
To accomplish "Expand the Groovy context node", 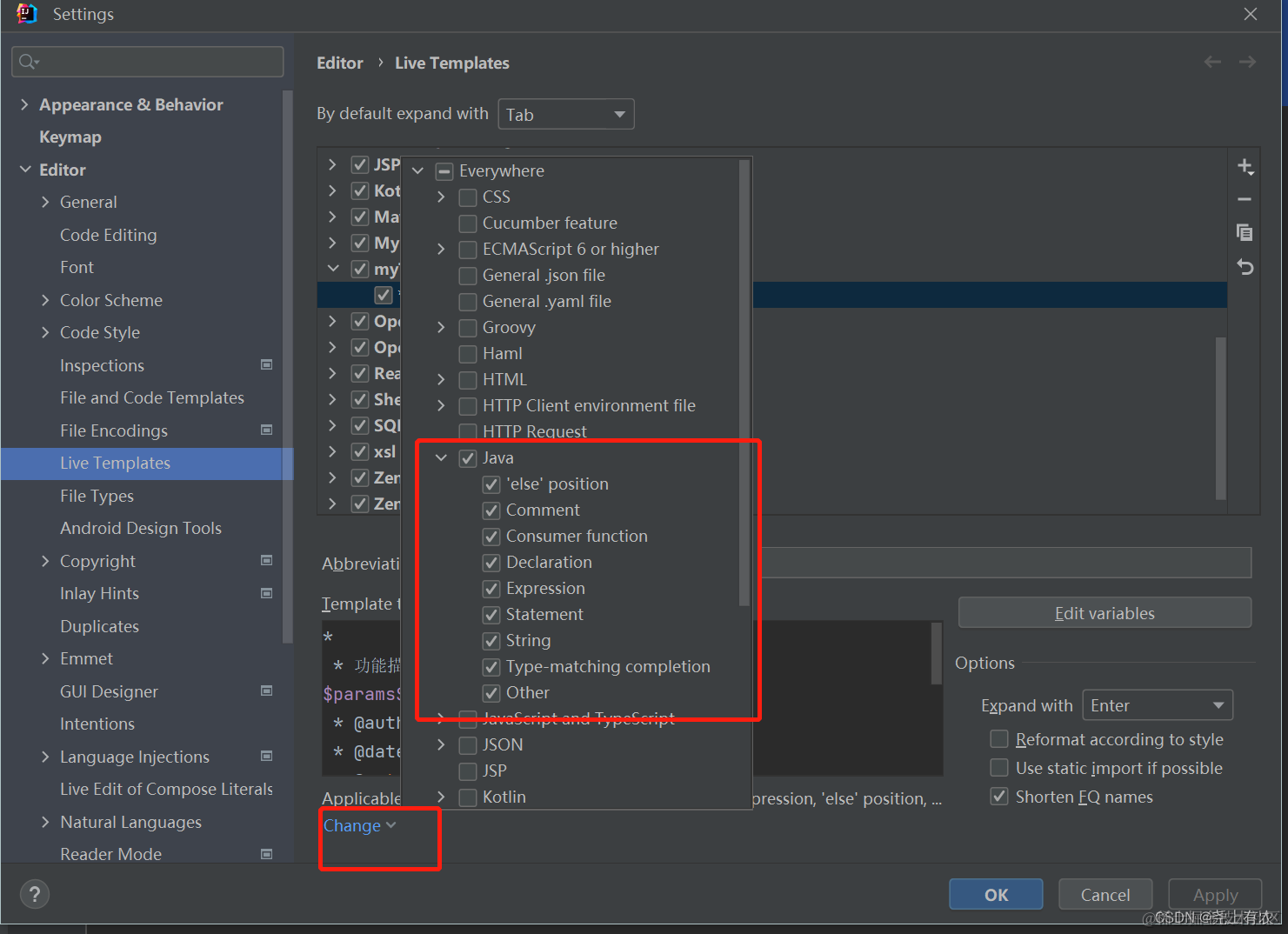I will (441, 327).
